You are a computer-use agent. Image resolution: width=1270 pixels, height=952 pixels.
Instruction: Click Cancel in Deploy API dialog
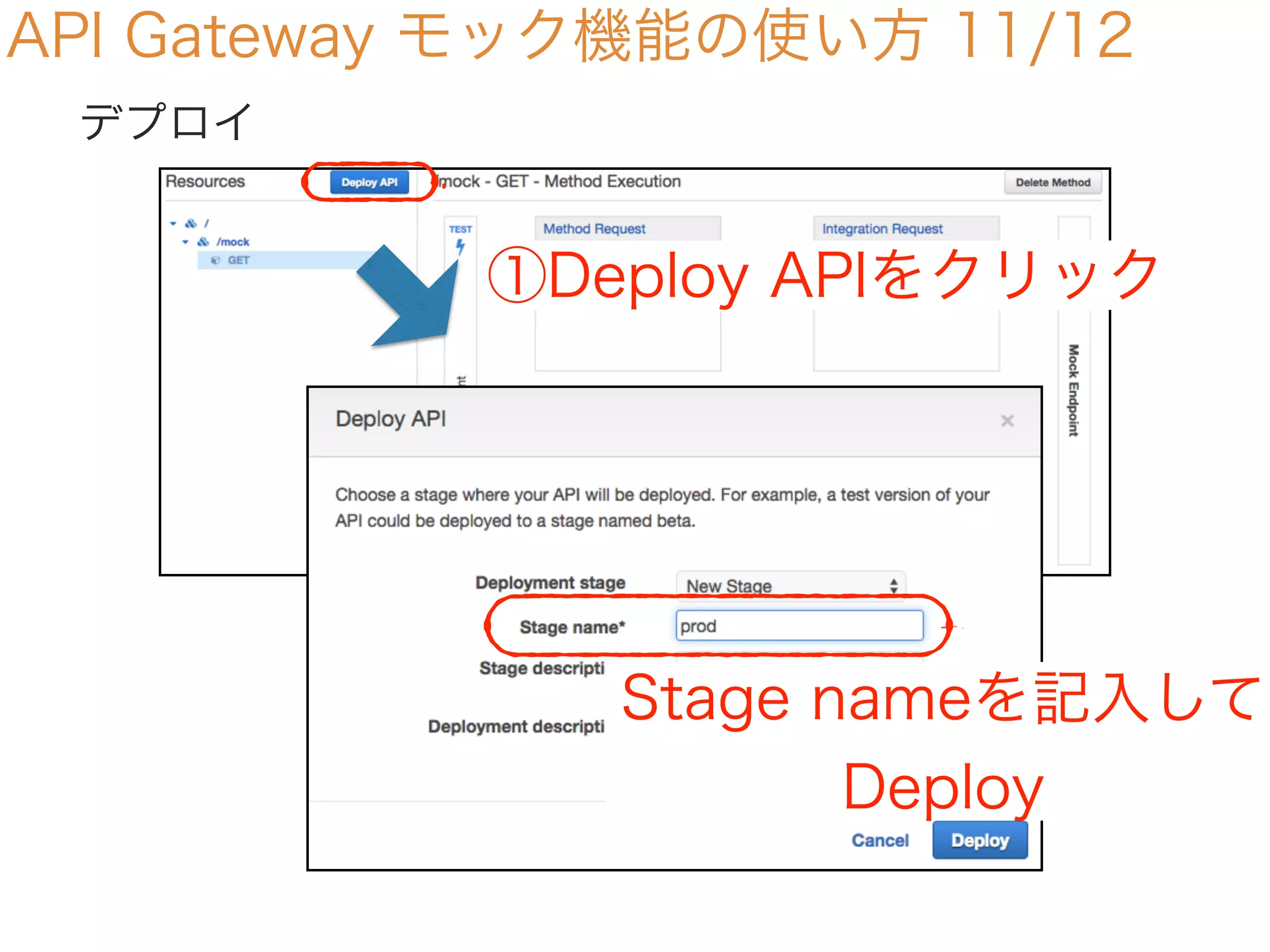tap(880, 840)
